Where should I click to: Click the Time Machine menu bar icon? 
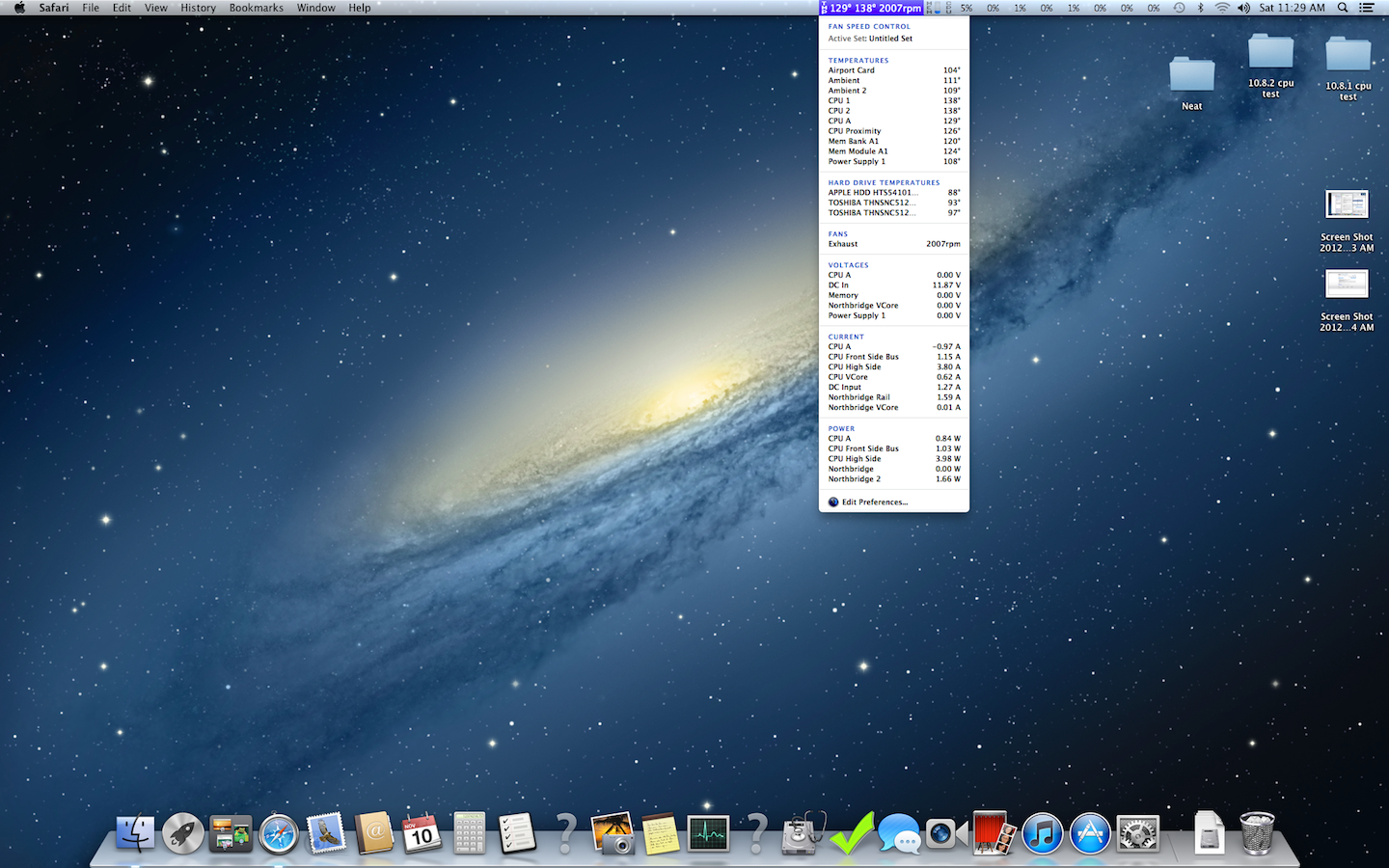tap(1179, 8)
